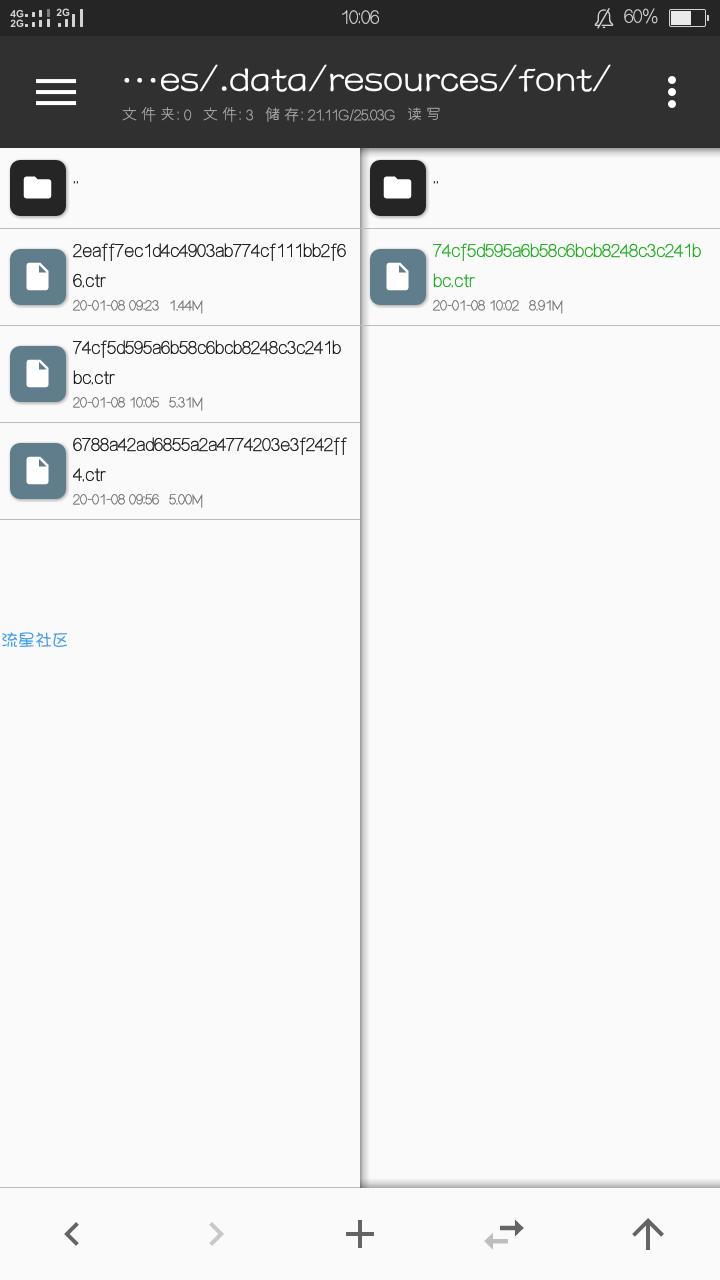Open parent folder icon in left panel
Screen dimensions: 720x1280
tap(38, 188)
